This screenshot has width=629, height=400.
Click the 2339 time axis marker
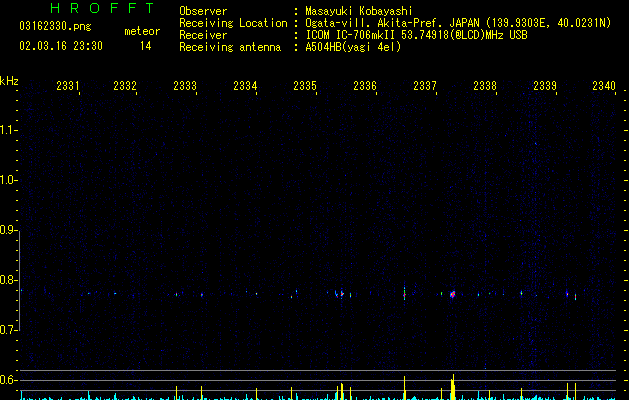(545, 86)
